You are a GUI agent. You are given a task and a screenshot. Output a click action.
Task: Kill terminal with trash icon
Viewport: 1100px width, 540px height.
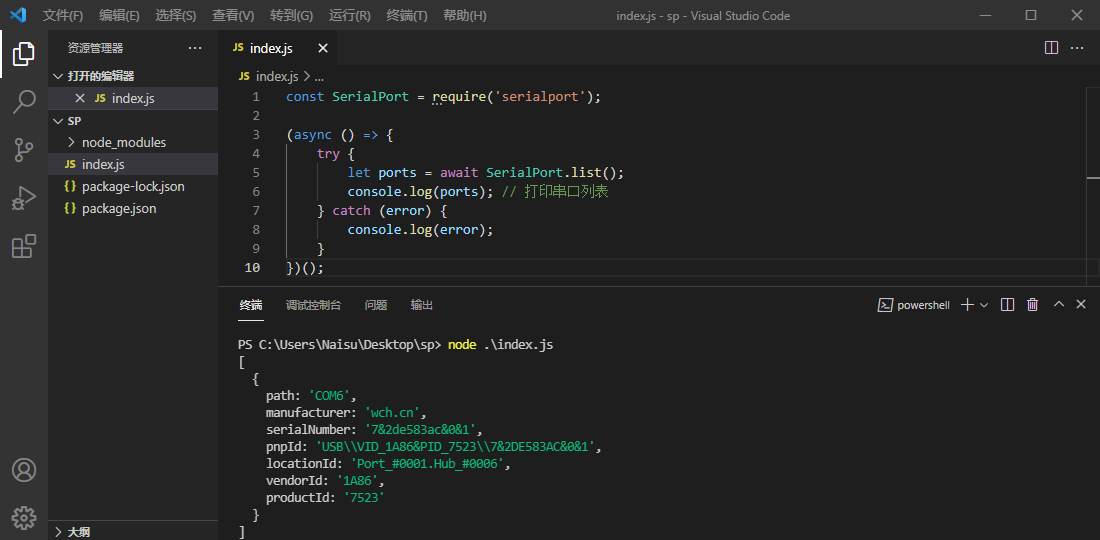(x=1033, y=304)
